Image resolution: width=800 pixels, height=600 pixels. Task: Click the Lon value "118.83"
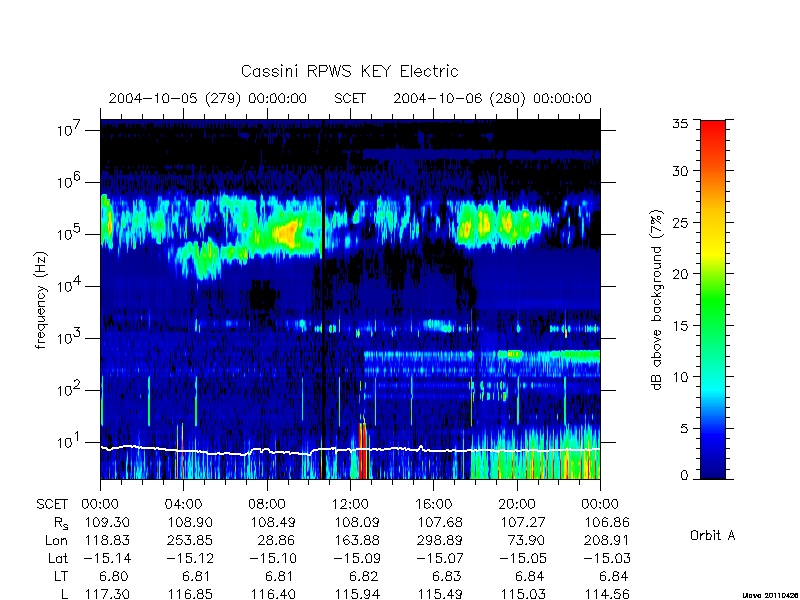pos(107,540)
